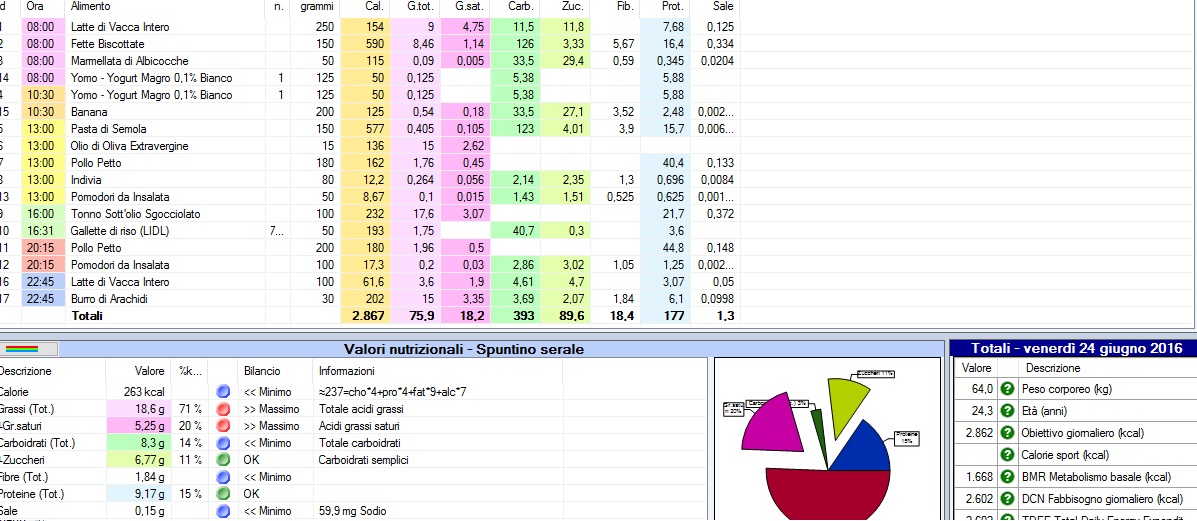Click help icon beside Peso corporeo

[1007, 389]
